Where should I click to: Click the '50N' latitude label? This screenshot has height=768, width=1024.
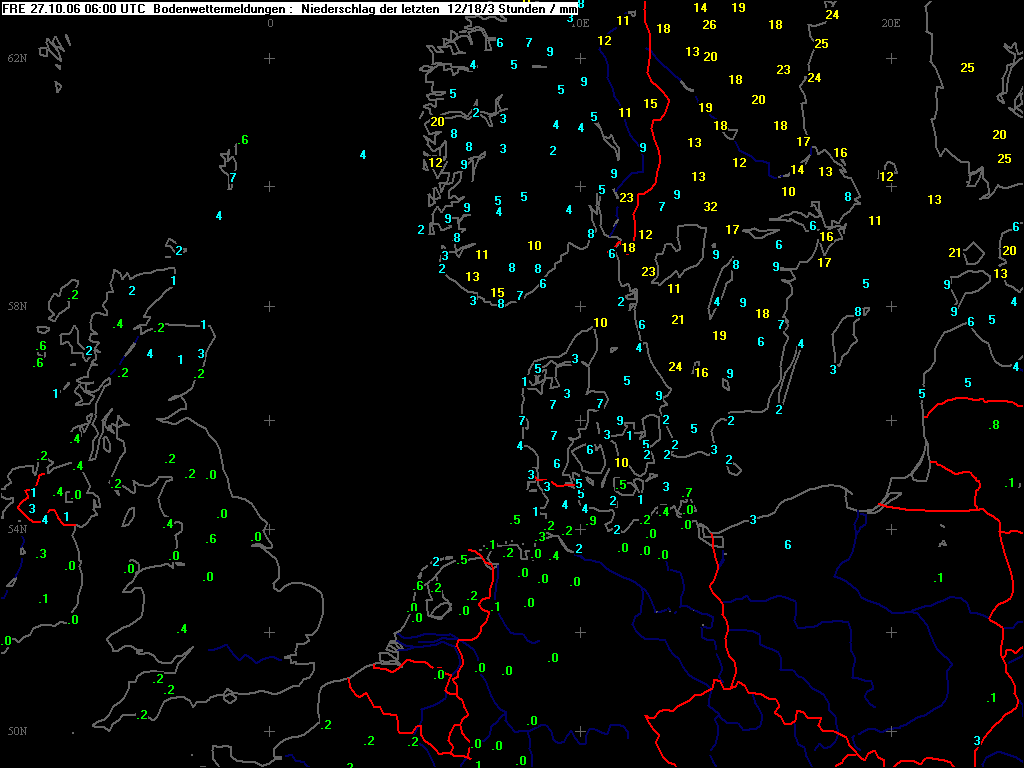18,731
